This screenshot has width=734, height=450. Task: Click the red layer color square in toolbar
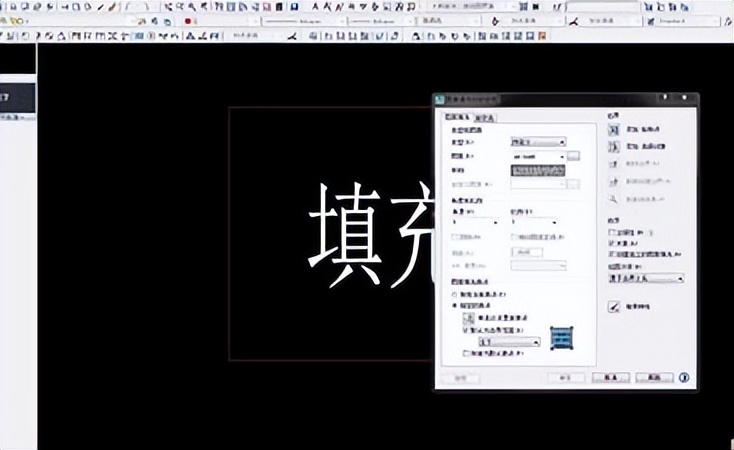(x=188, y=21)
